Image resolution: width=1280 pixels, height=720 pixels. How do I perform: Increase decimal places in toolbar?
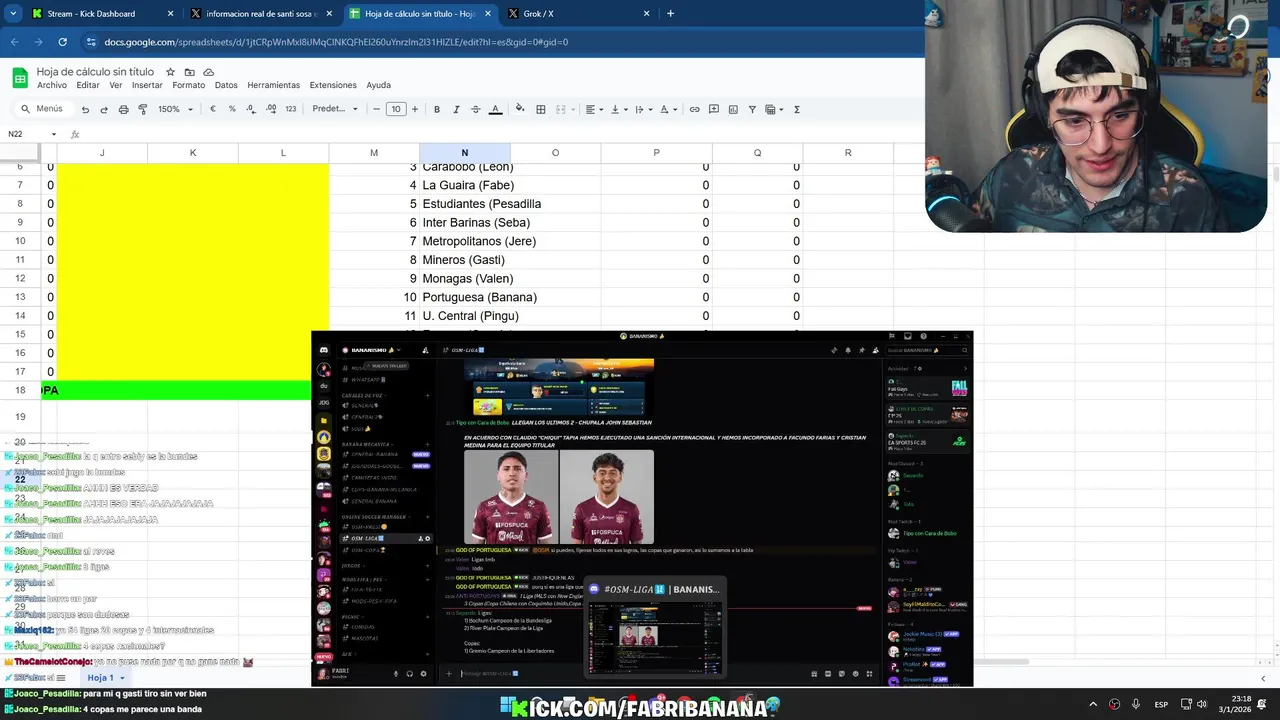pyautogui.click(x=271, y=109)
